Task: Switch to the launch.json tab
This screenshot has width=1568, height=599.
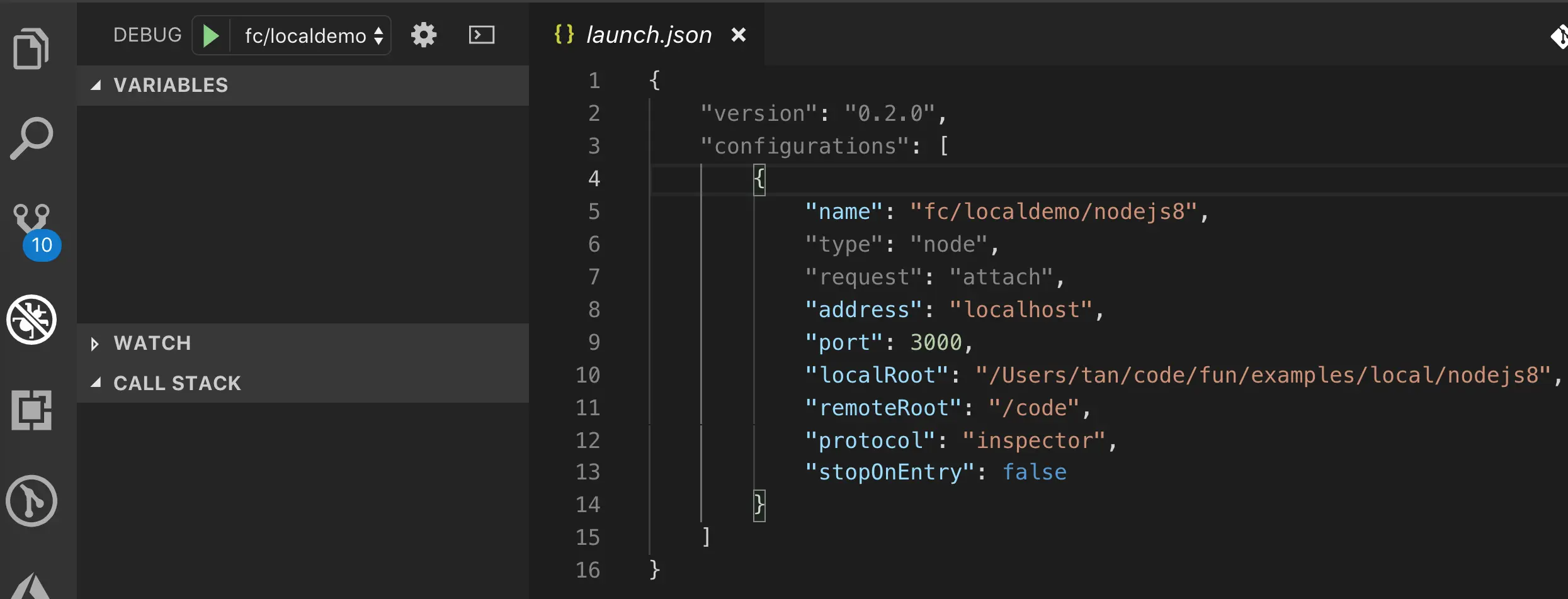Action: tap(649, 35)
